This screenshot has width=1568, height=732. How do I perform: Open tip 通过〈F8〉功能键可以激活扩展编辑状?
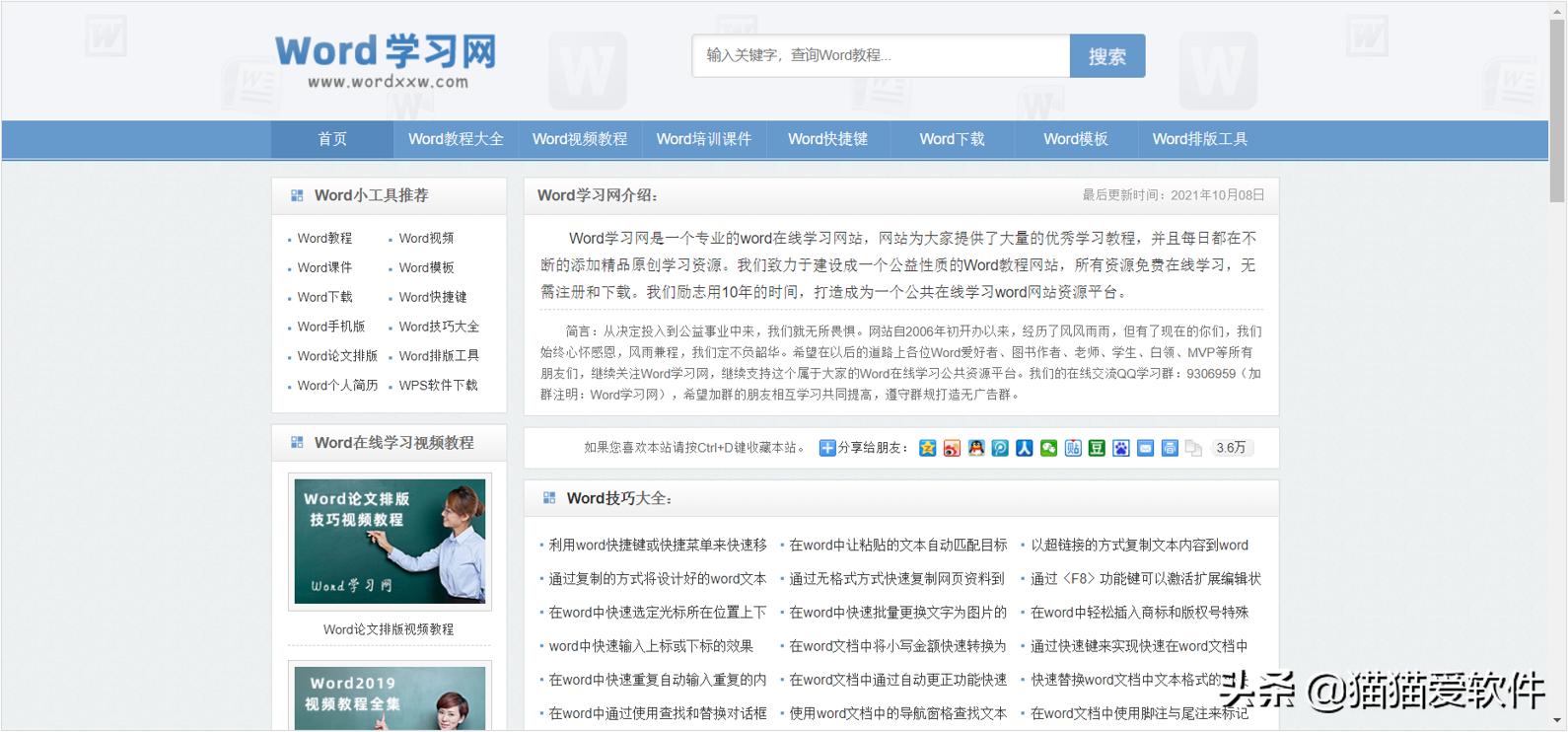(1146, 579)
